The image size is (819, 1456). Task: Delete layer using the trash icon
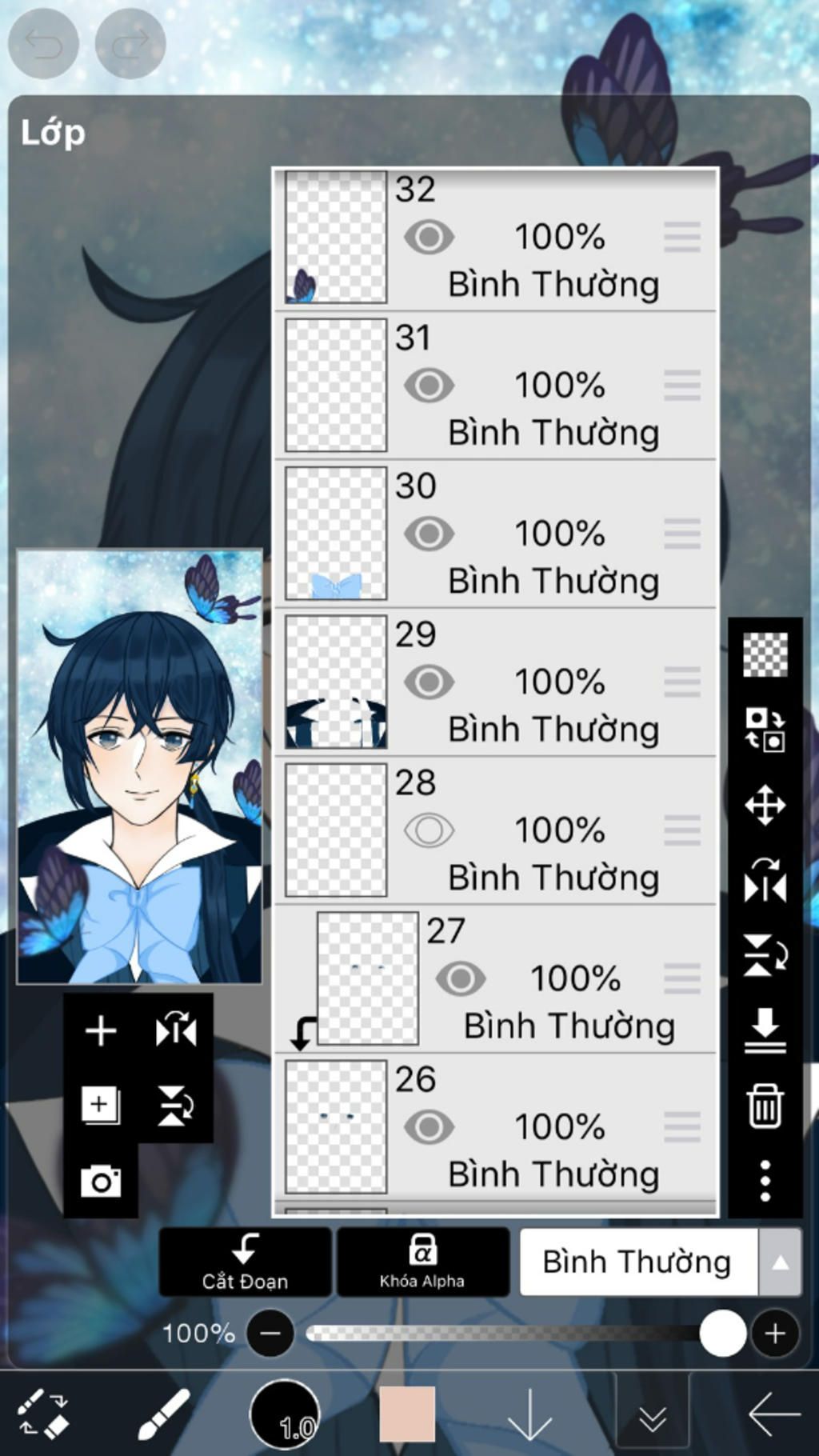765,1106
